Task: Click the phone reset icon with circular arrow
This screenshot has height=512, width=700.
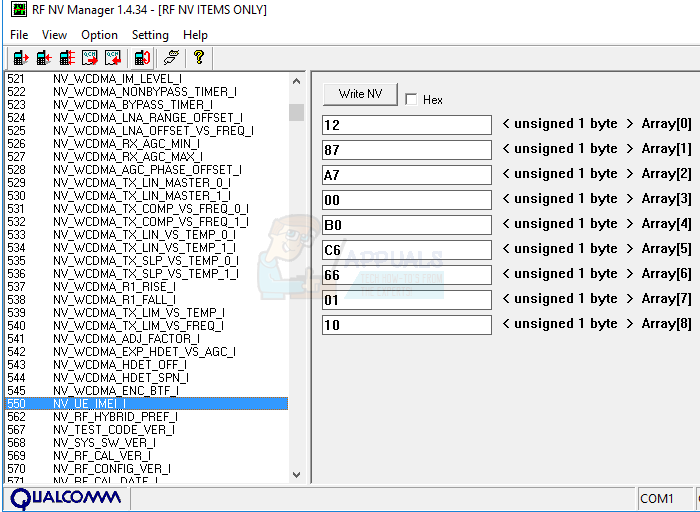Action: click(142, 58)
